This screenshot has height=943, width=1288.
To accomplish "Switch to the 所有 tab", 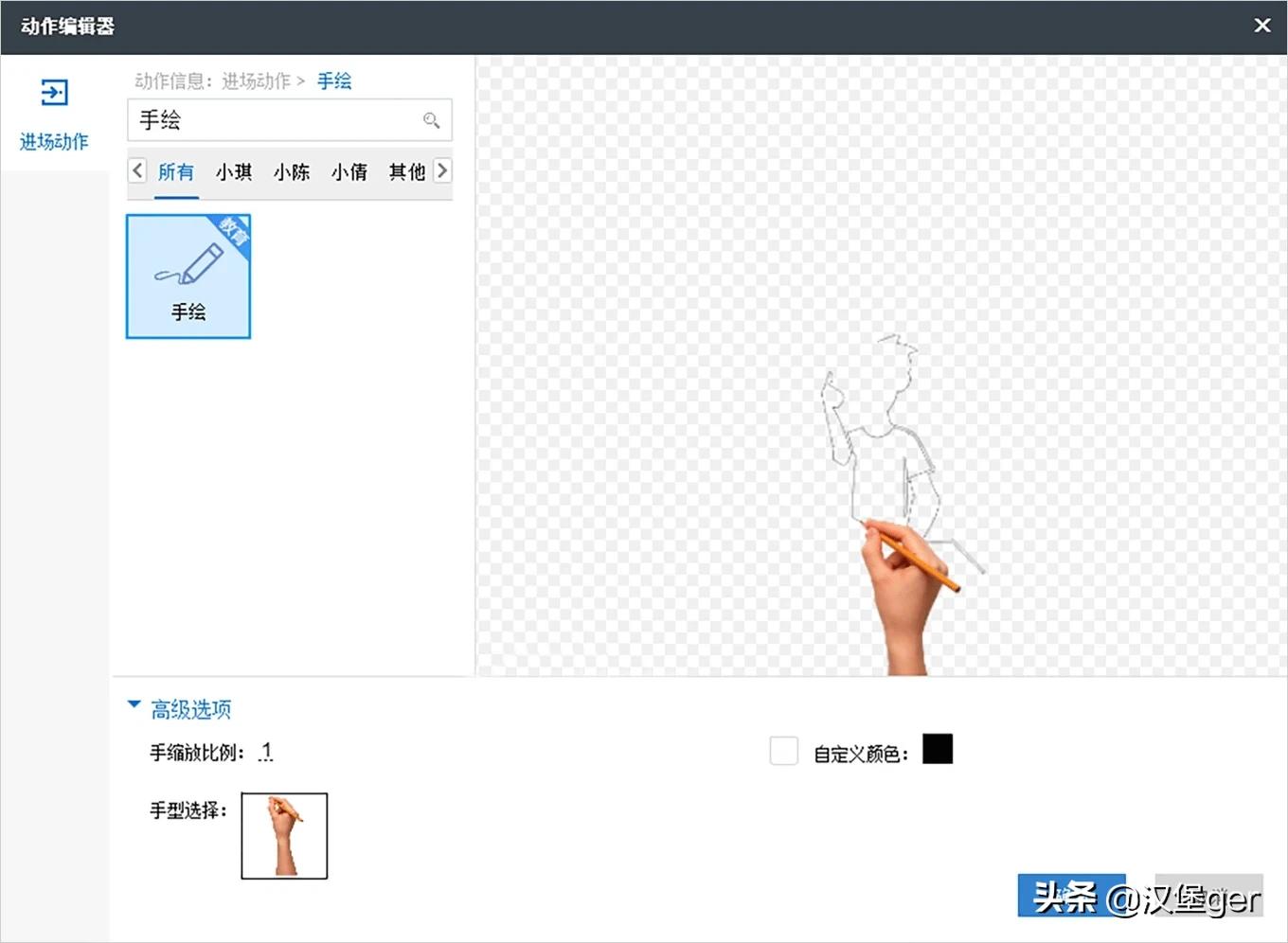I will (176, 172).
